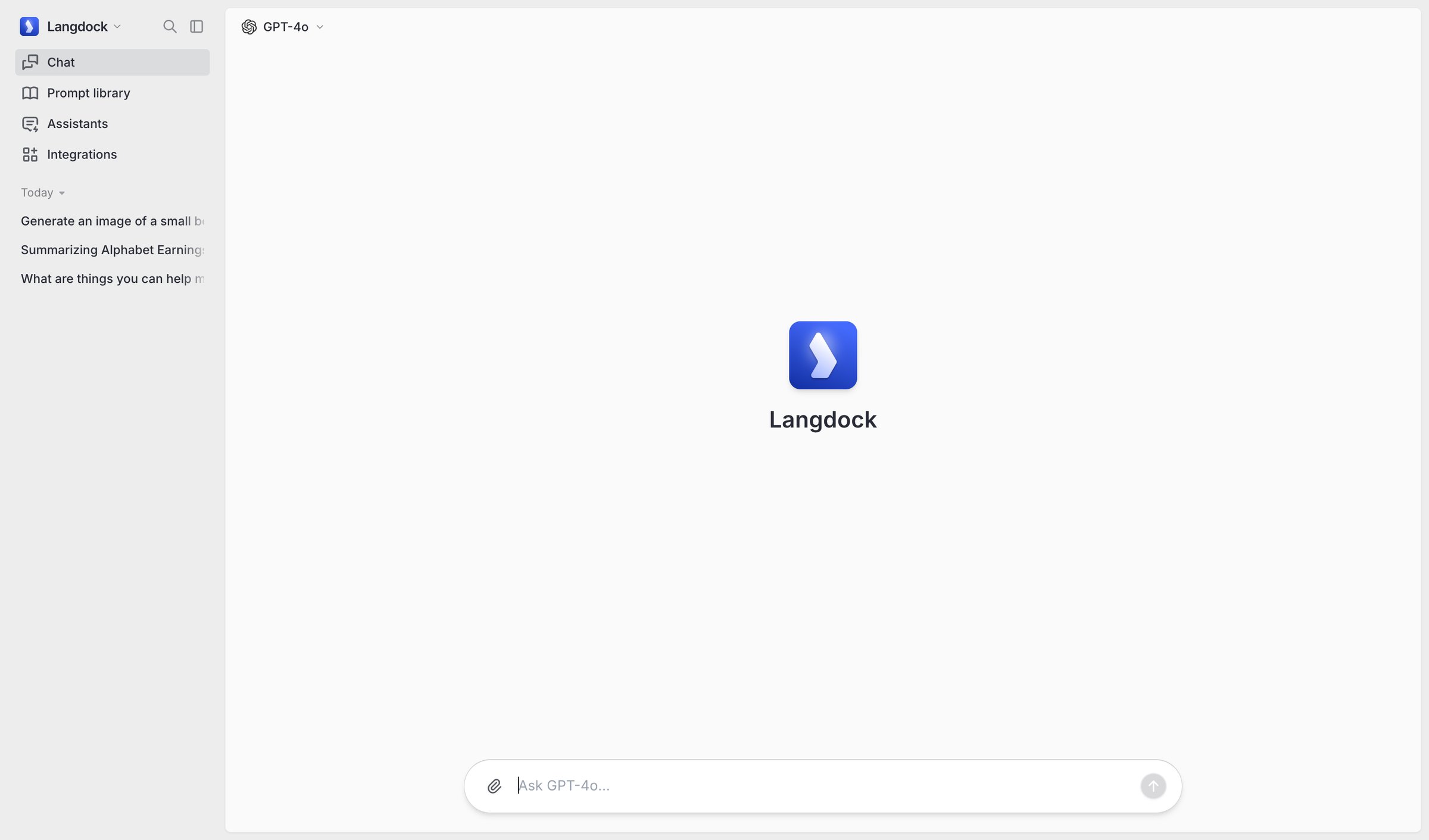
Task: Click the Integrations grid icon
Action: (x=30, y=155)
